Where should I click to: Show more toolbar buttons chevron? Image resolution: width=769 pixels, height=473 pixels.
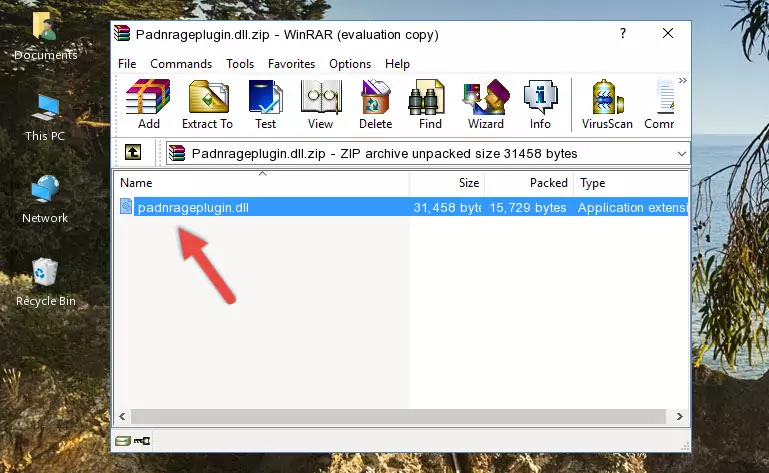[x=683, y=80]
